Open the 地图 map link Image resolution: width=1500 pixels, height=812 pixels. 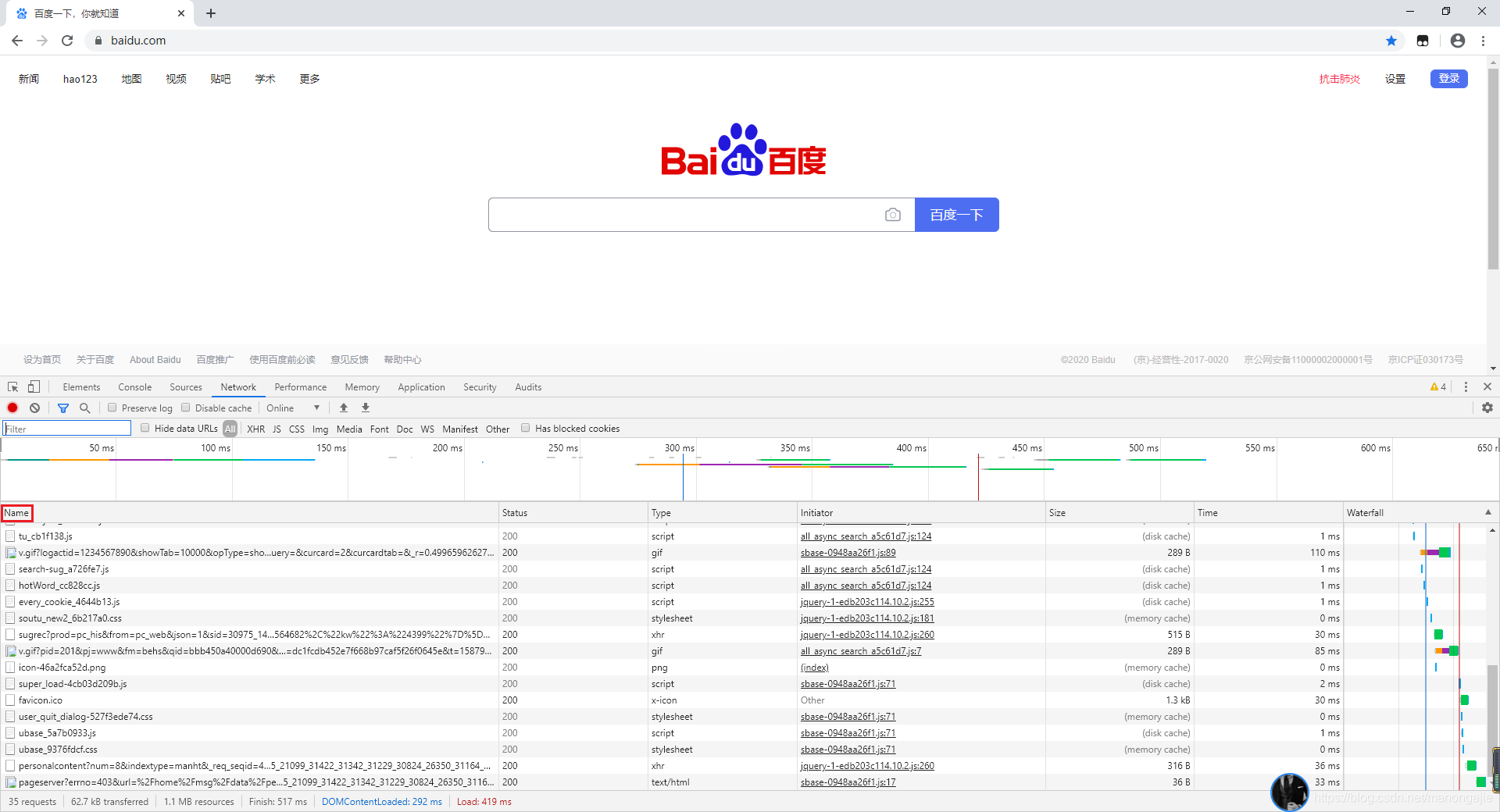(131, 79)
